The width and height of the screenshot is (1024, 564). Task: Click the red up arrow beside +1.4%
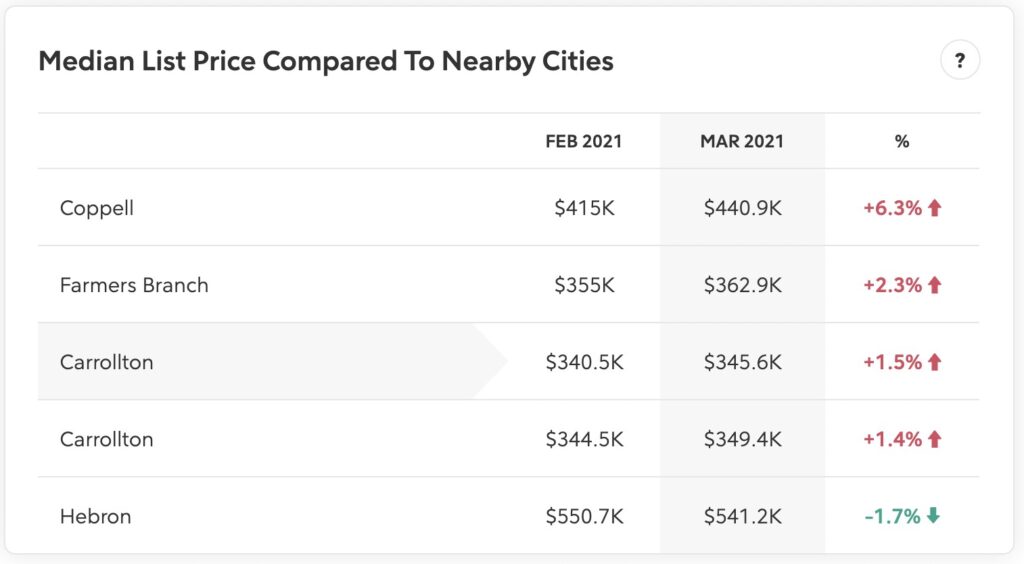point(935,439)
